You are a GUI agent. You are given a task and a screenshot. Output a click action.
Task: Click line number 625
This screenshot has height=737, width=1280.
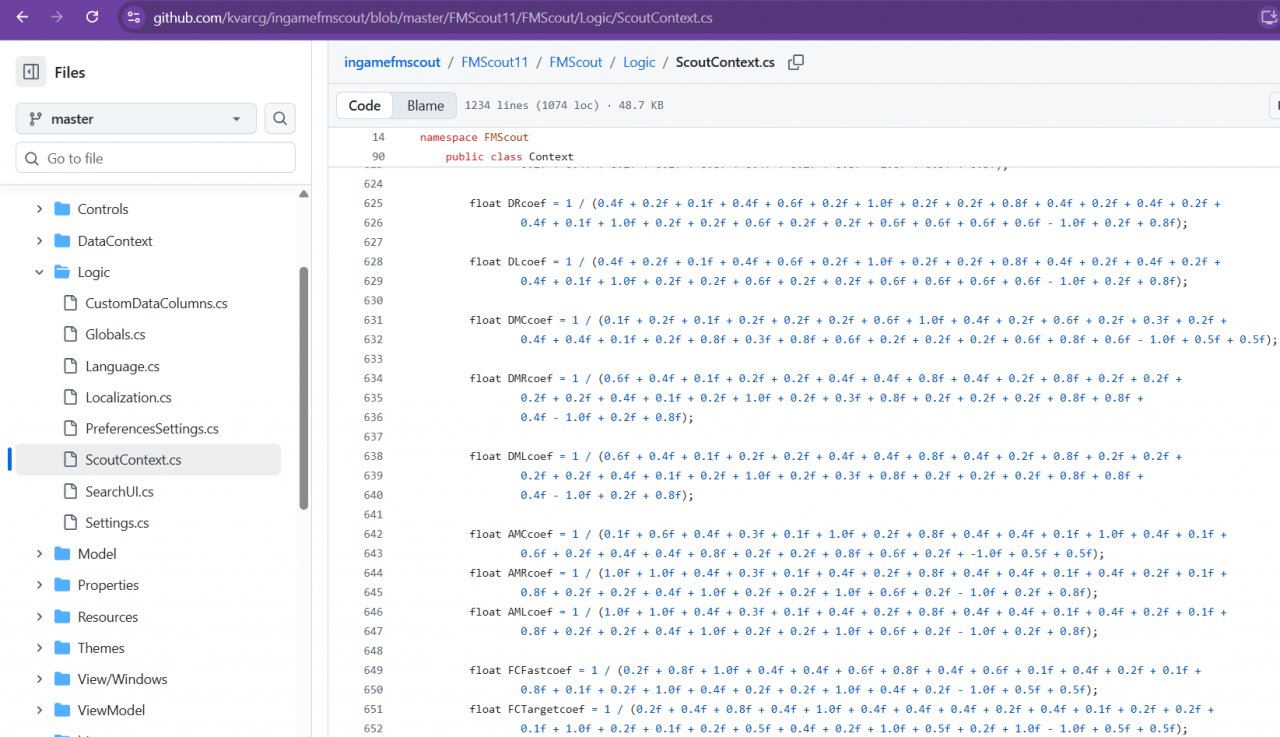coord(373,203)
